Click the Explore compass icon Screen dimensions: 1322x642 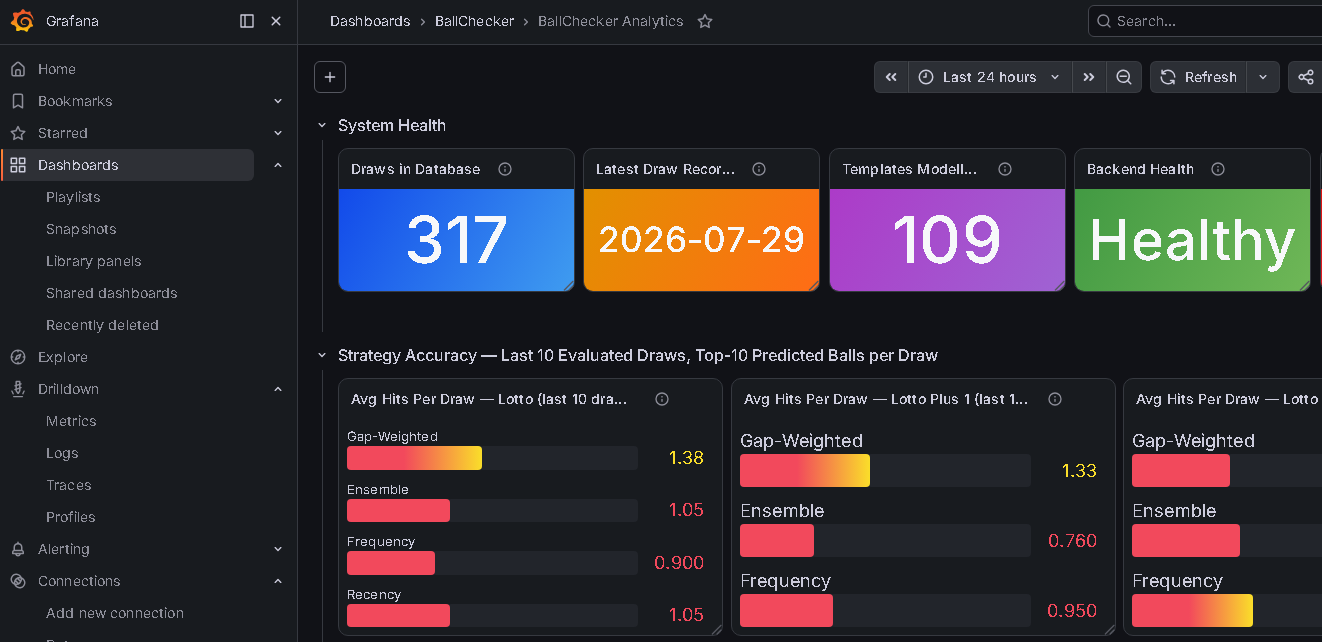pos(18,357)
